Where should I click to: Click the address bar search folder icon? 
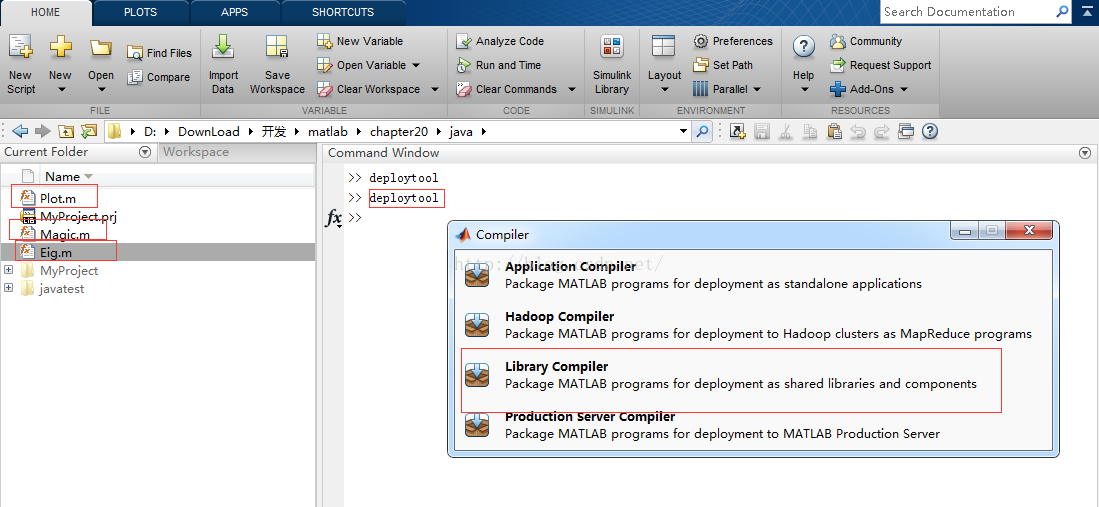[x=702, y=132]
